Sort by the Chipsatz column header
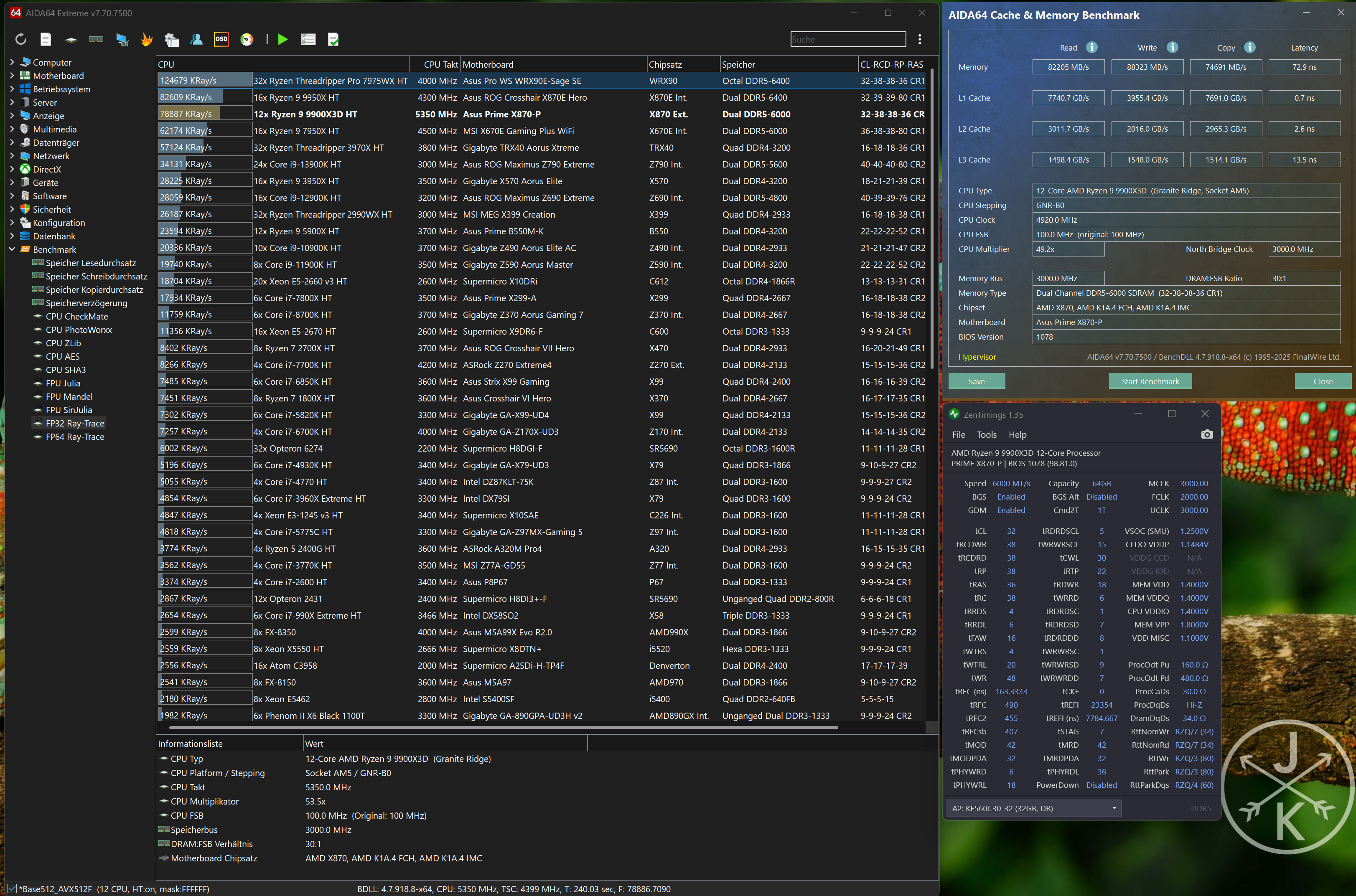The width and height of the screenshot is (1356, 896). click(x=683, y=65)
